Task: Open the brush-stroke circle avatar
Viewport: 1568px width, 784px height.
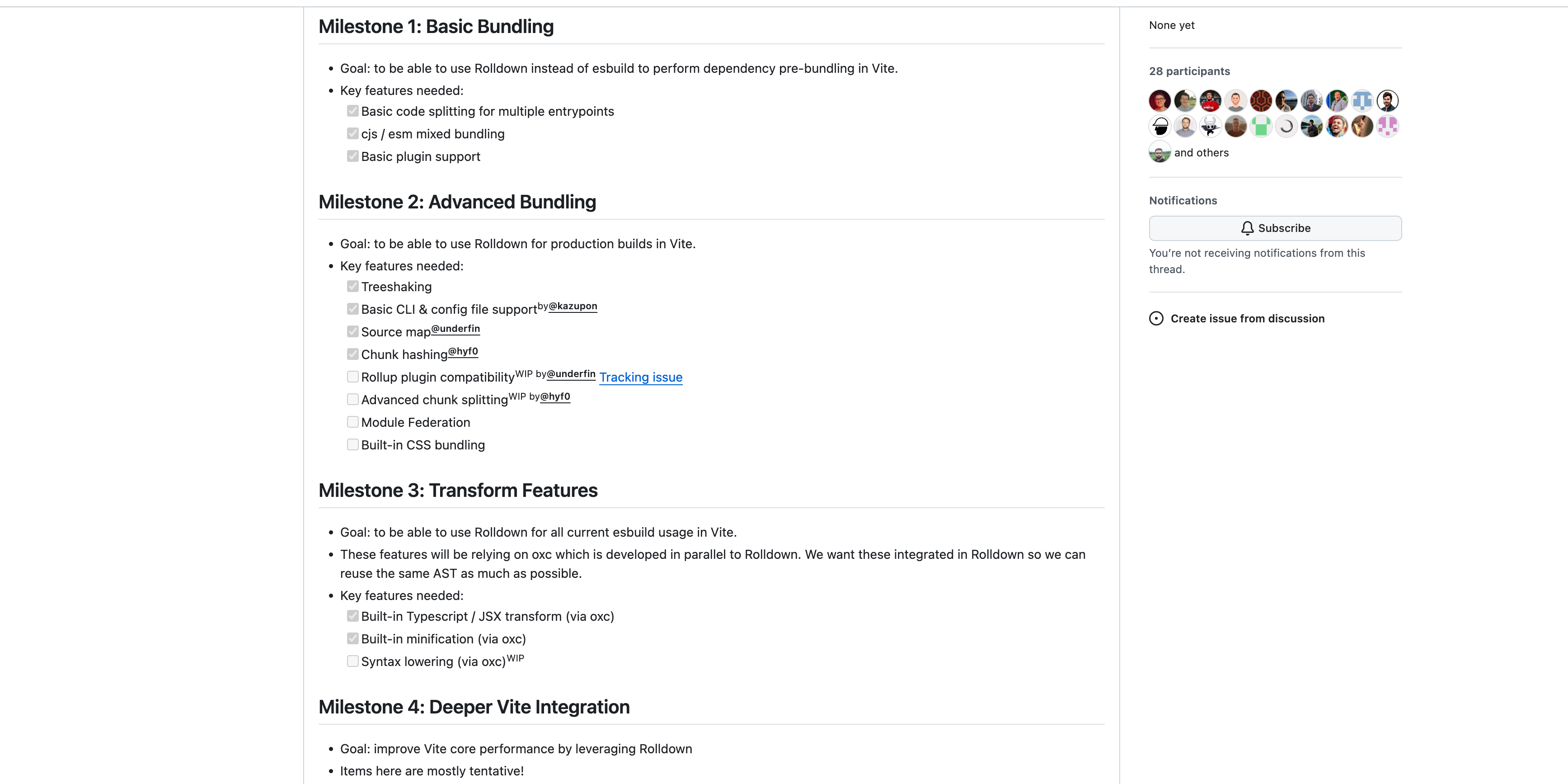Action: (1286, 126)
